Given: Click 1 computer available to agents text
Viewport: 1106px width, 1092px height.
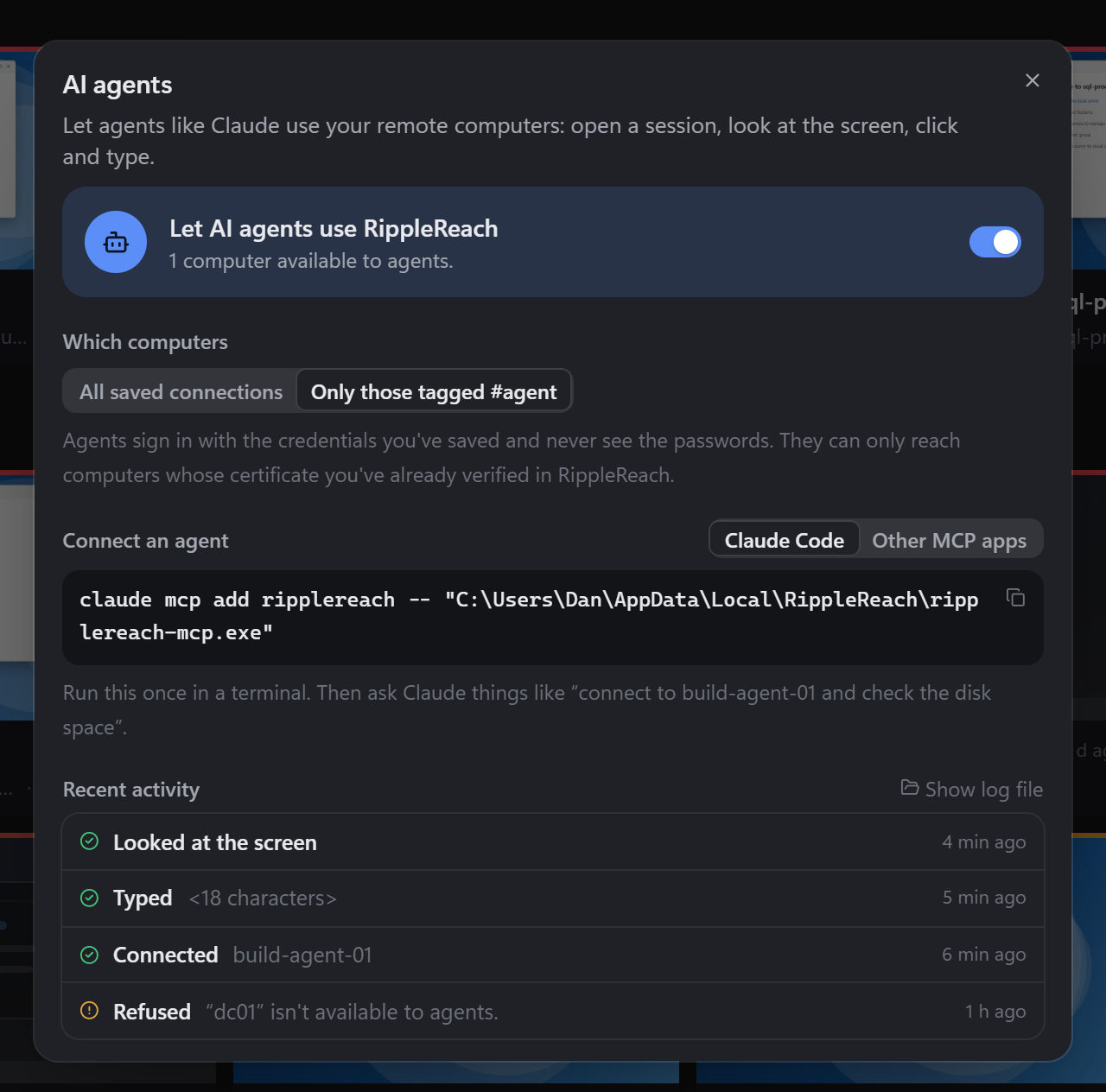Looking at the screenshot, I should tap(311, 261).
